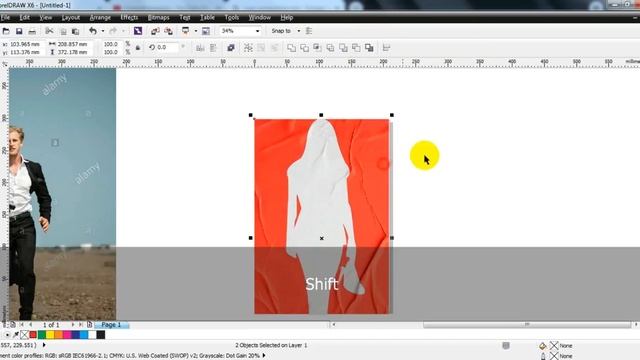Click the Export icon

(168, 31)
